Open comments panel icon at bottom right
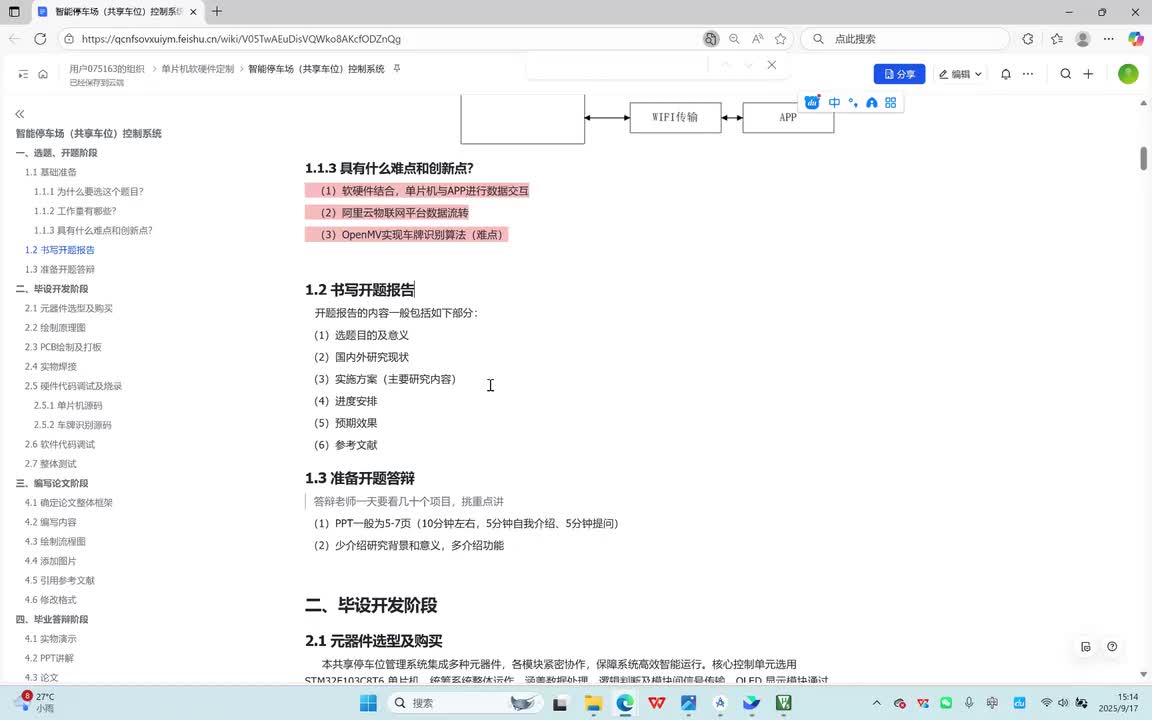 point(1086,647)
